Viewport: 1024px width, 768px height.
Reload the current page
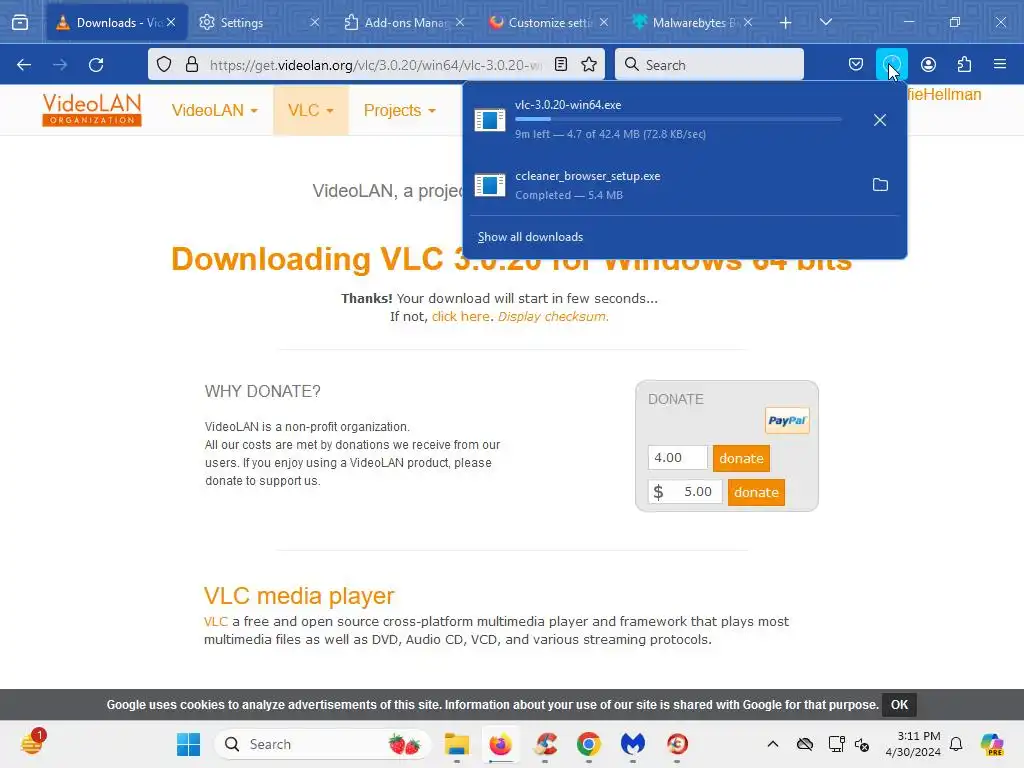(96, 65)
